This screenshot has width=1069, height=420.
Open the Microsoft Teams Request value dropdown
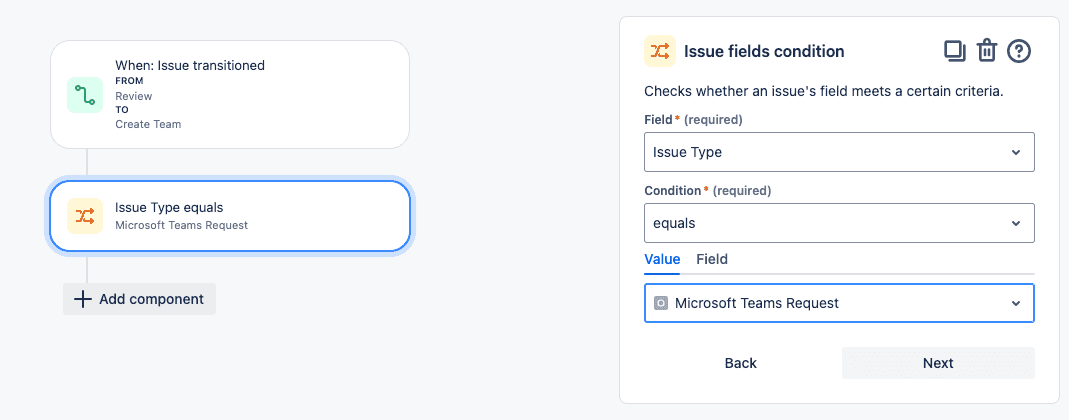(x=839, y=303)
